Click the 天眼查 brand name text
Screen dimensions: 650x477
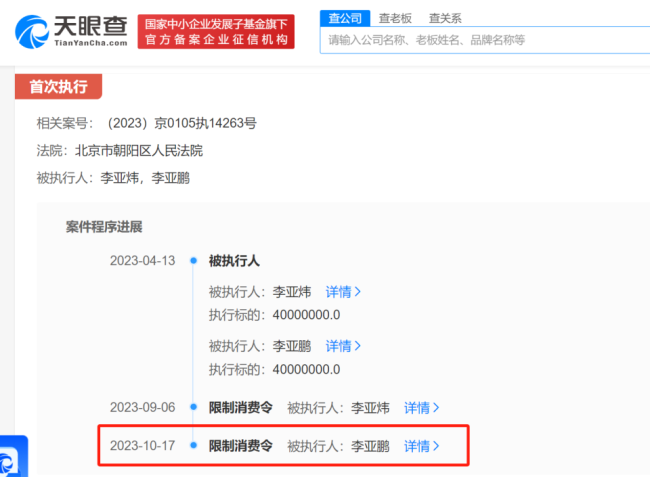point(90,24)
